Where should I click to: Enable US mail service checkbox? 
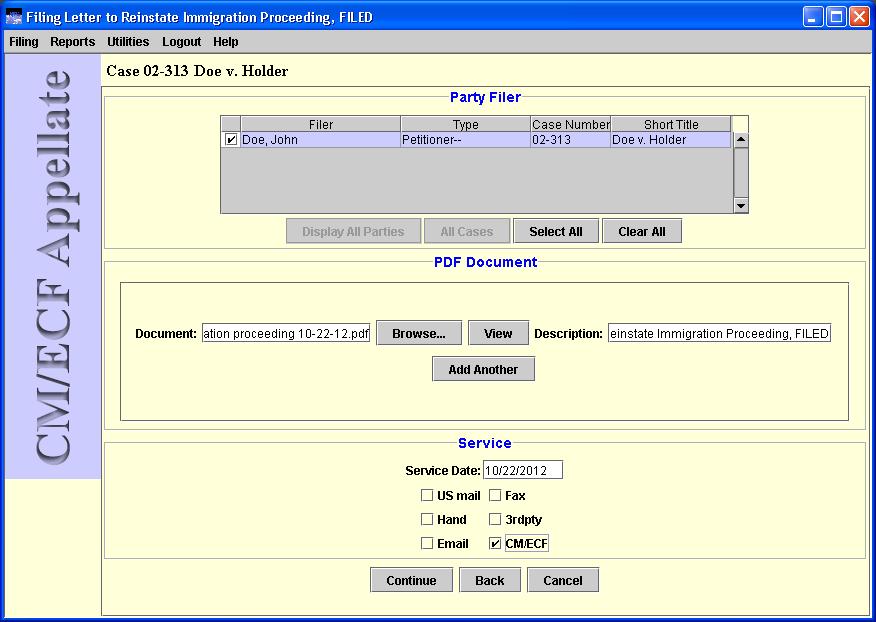(x=427, y=495)
